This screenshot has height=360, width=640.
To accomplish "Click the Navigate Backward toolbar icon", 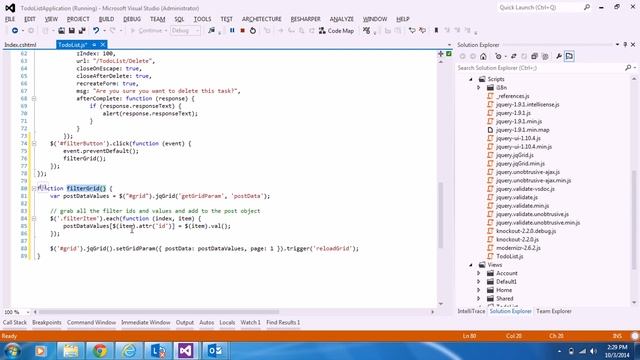I will pyautogui.click(x=15, y=31).
